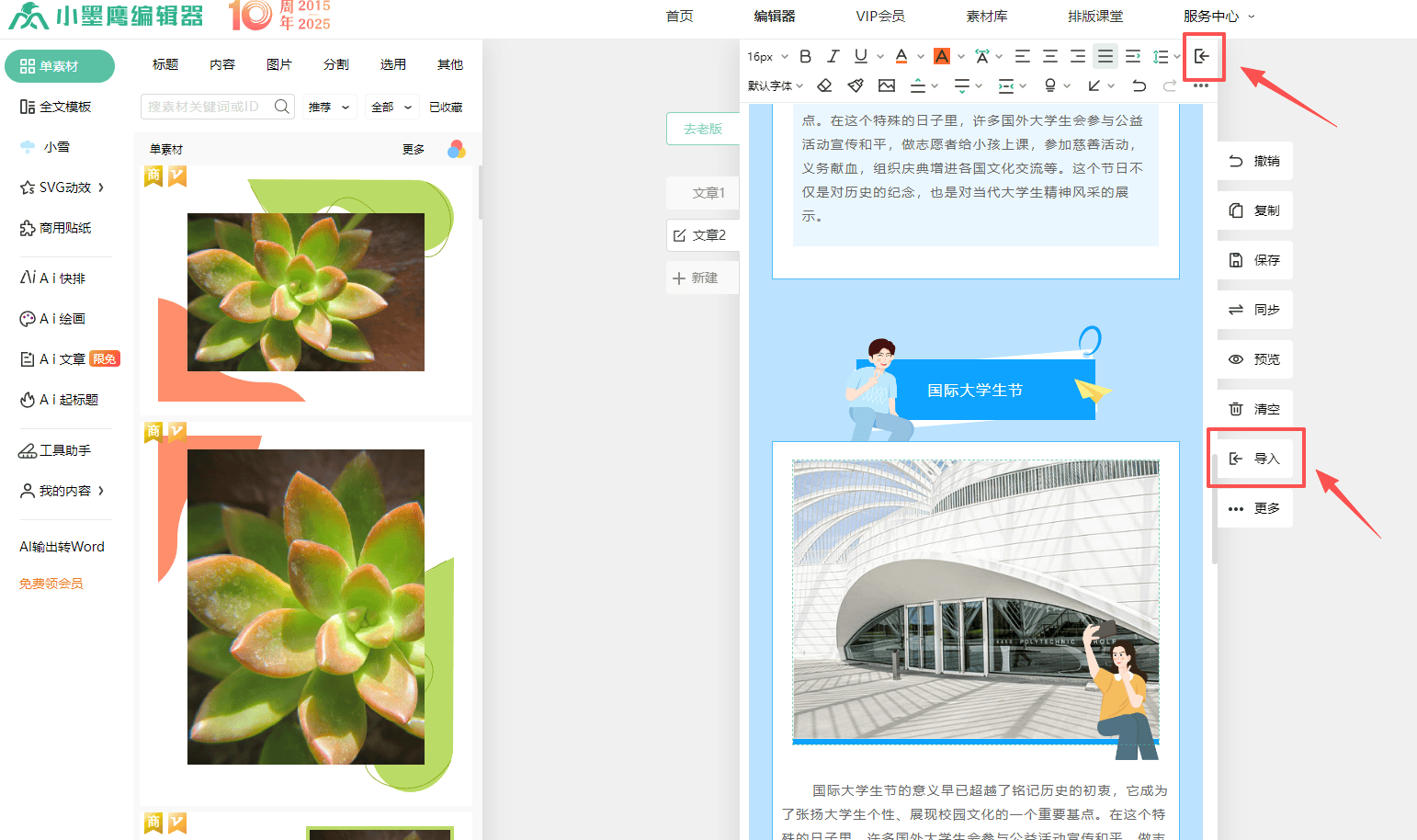1417x840 pixels.
Task: Expand the 推荐 sort dropdown
Action: [329, 108]
